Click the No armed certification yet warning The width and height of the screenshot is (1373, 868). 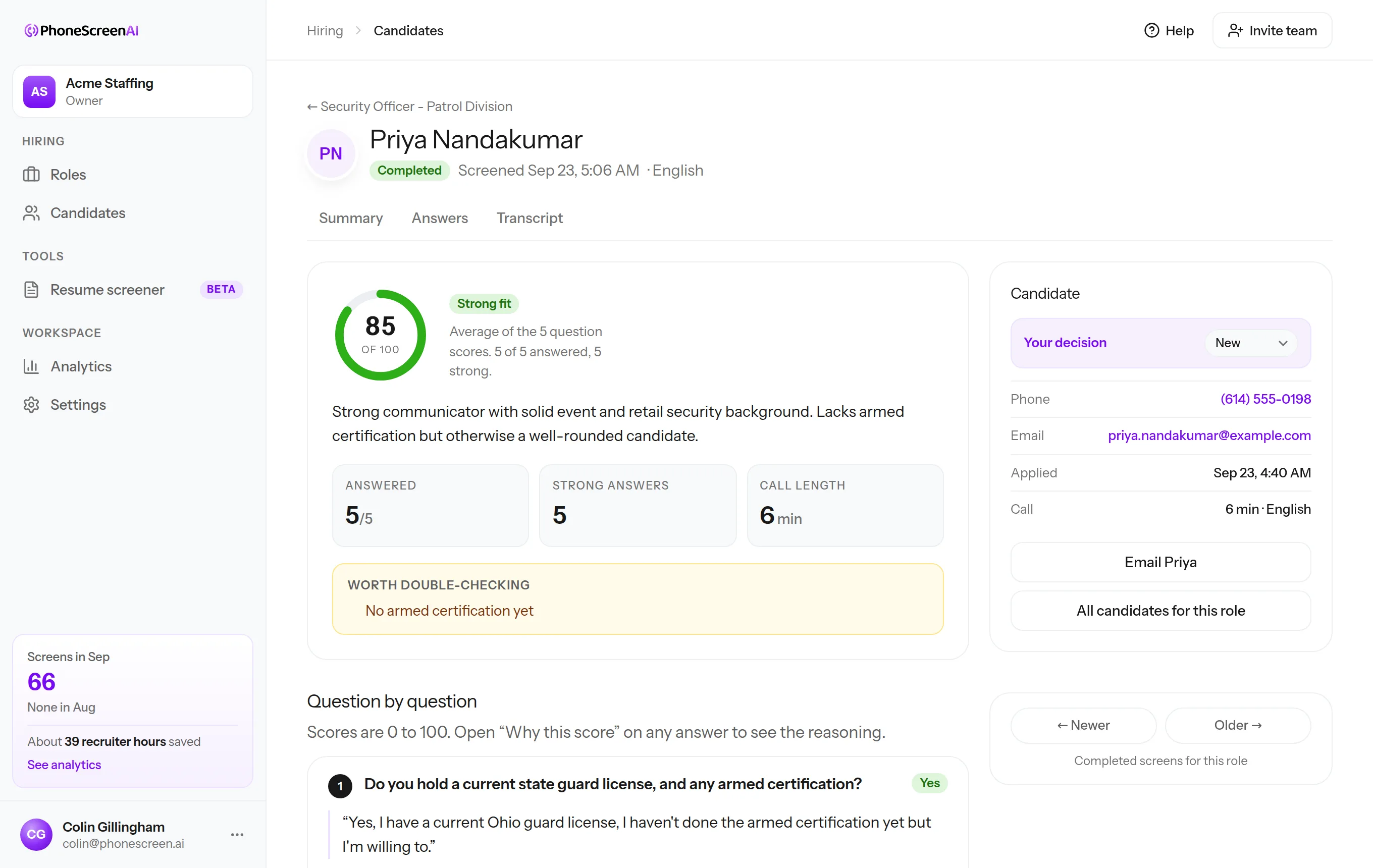click(x=449, y=611)
